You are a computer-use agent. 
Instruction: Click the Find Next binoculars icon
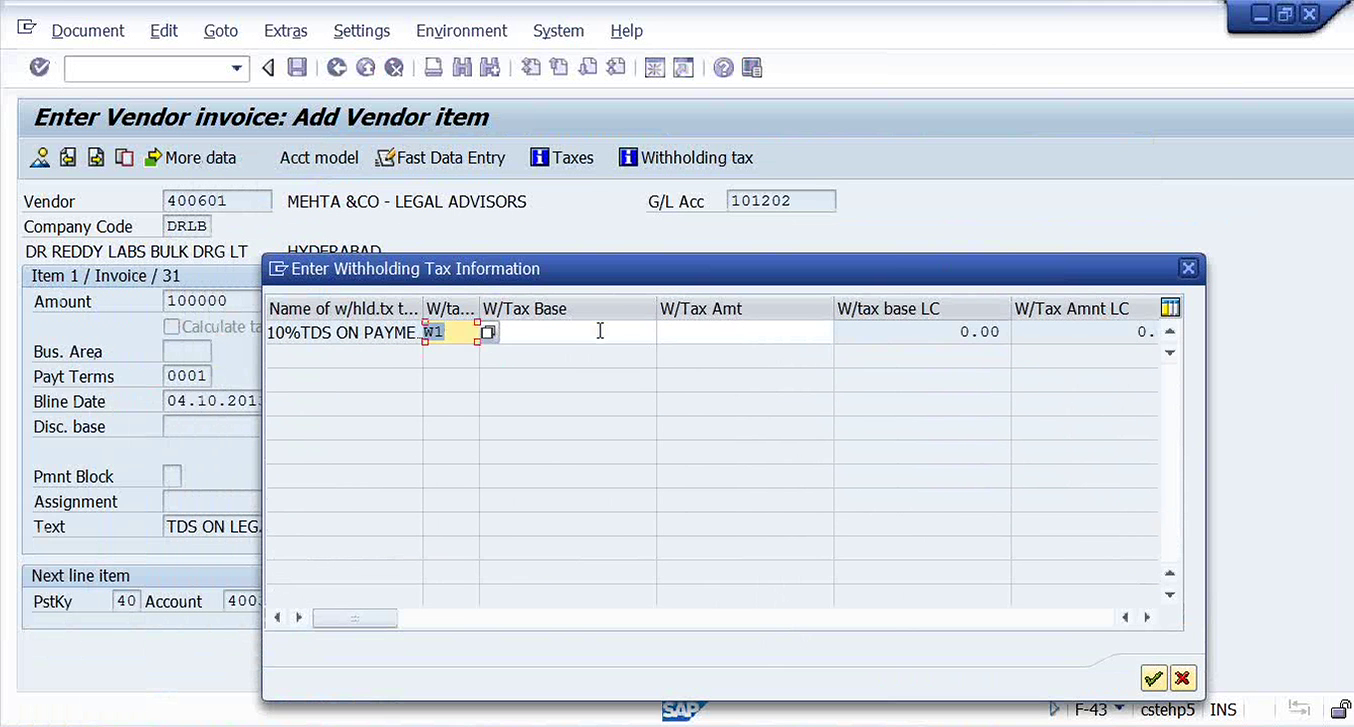tap(490, 68)
